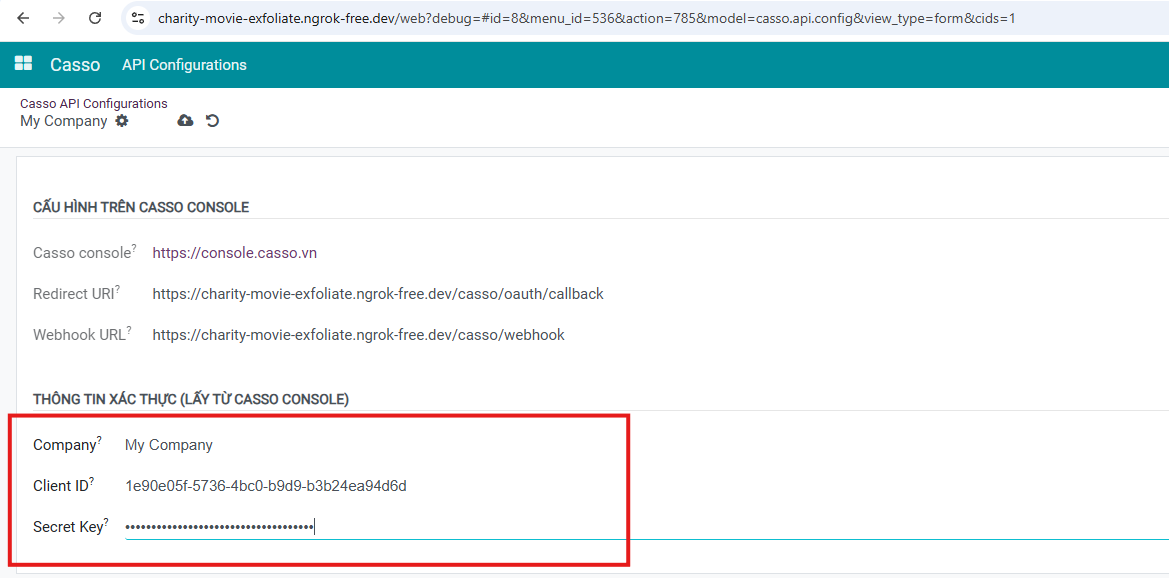Reload the page with the refresh icon
Image resolution: width=1169 pixels, height=578 pixels.
pyautogui.click(x=95, y=19)
